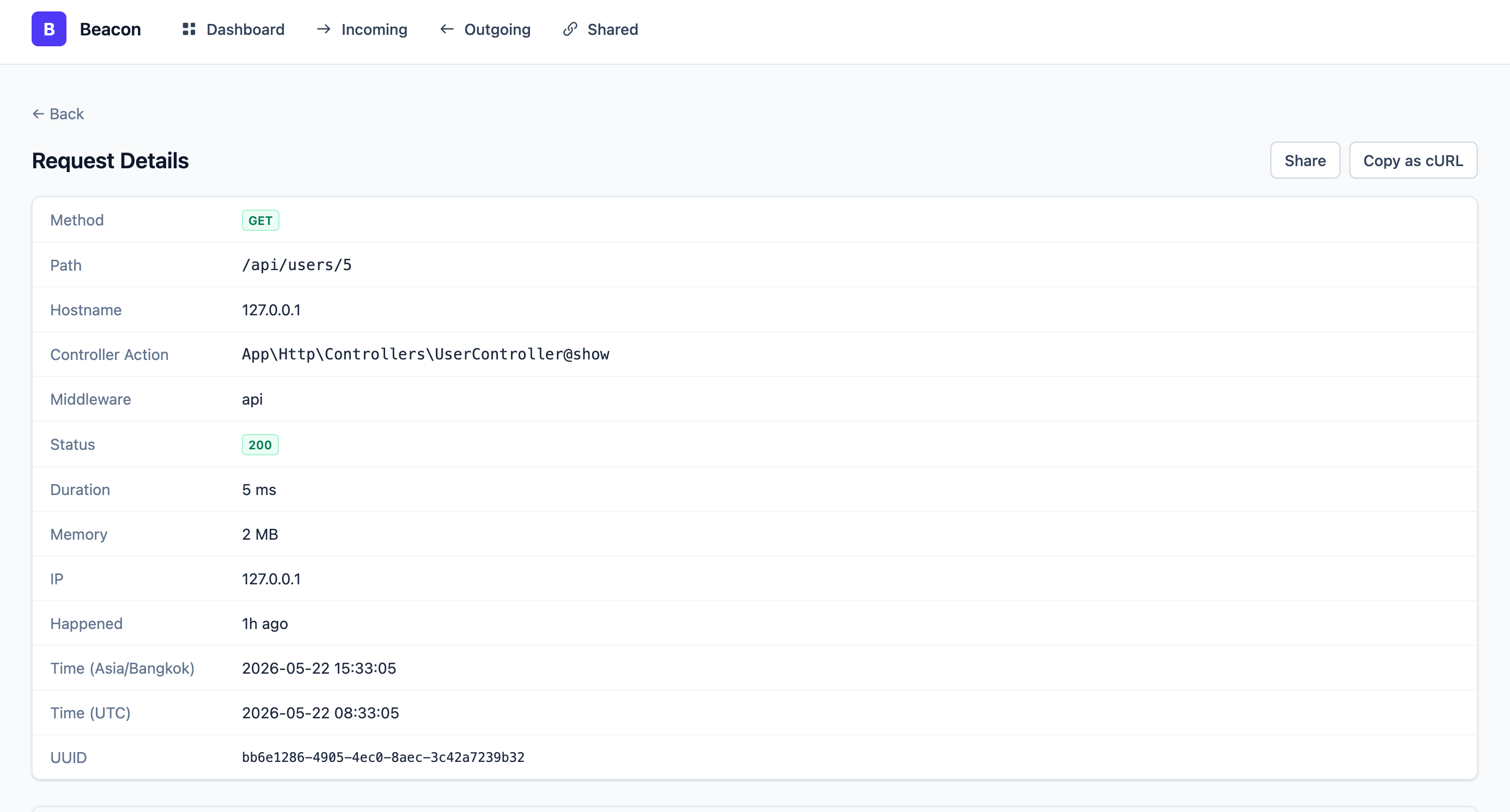Click the Method row label
This screenshot has height=812, width=1510.
[x=77, y=220]
